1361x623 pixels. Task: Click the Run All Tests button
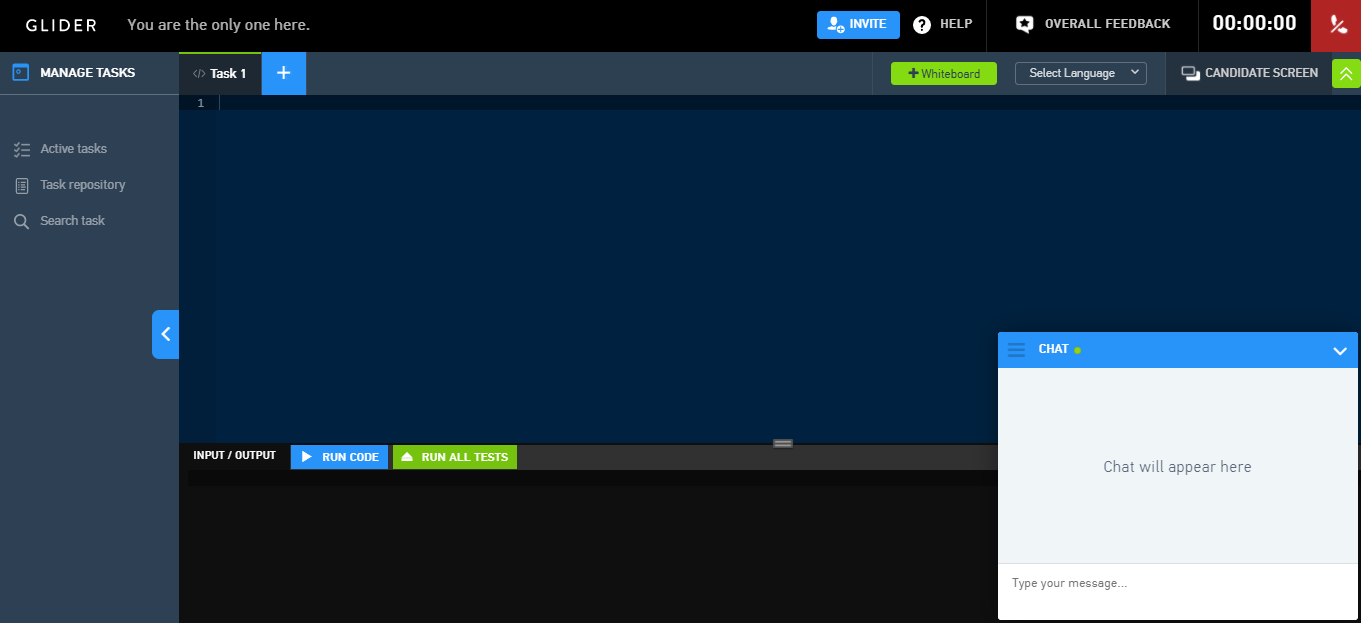(455, 457)
